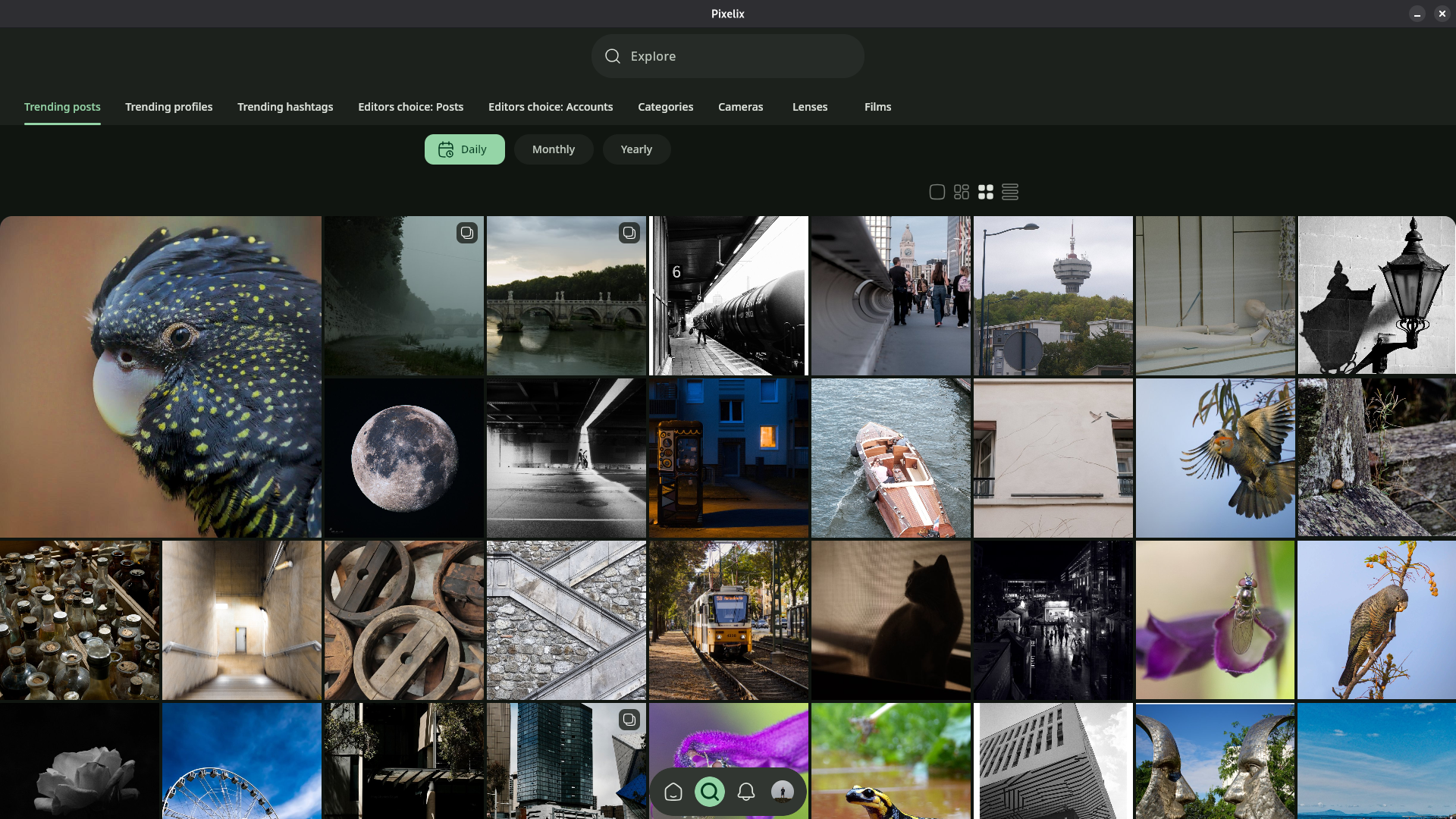Open the rusty wooden wheels photo
1456x819 pixels.
[404, 620]
